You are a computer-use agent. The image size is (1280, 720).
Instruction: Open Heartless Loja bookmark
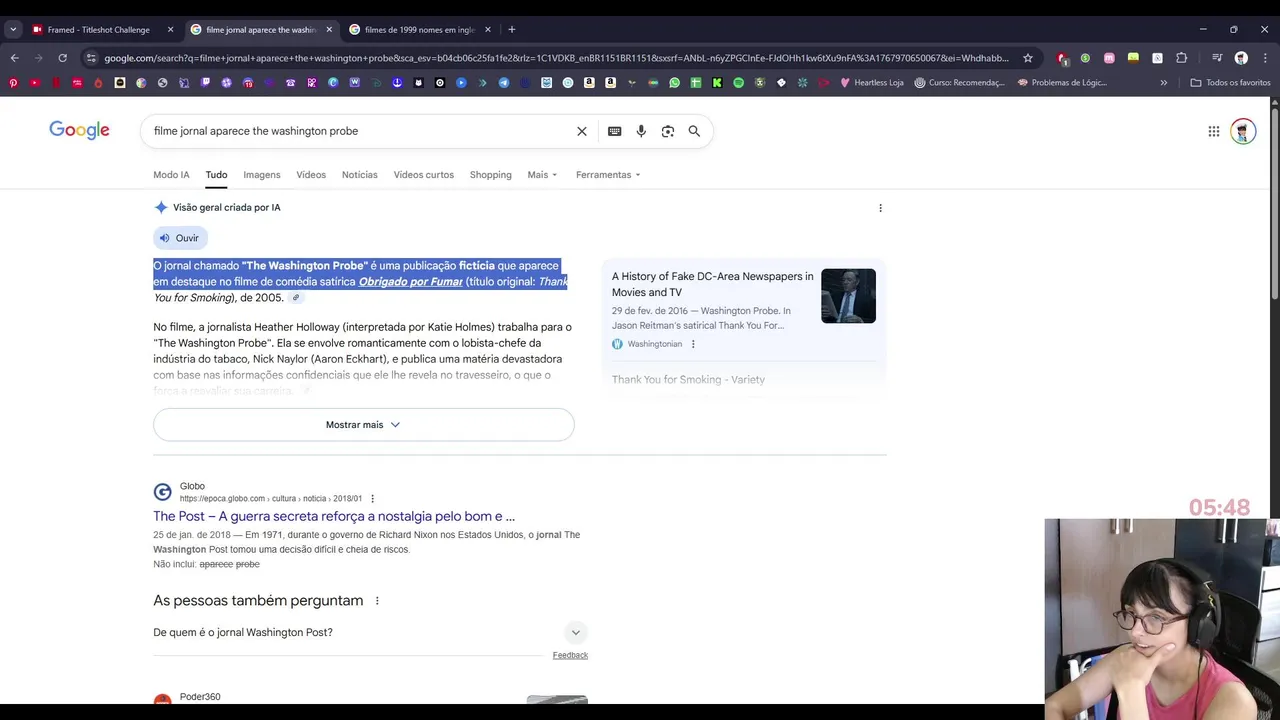(872, 83)
